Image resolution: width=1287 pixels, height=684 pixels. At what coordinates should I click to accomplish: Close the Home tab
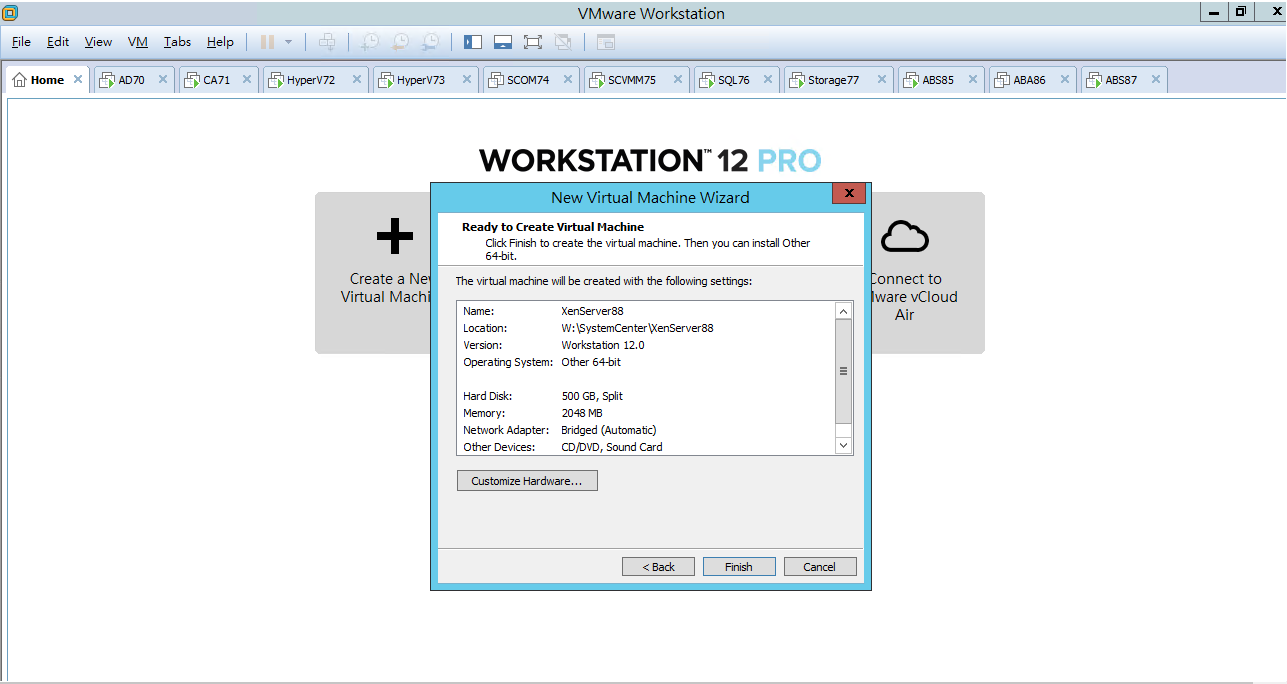[78, 80]
